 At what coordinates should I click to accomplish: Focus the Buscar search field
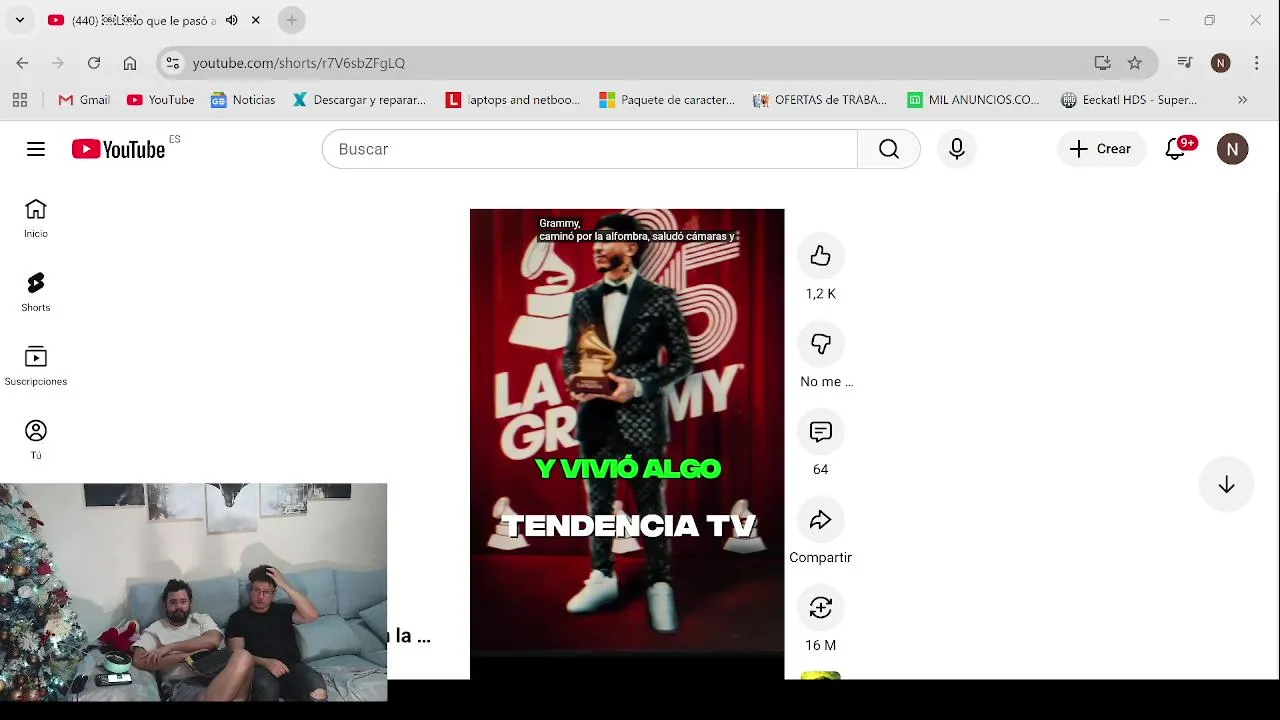(590, 149)
